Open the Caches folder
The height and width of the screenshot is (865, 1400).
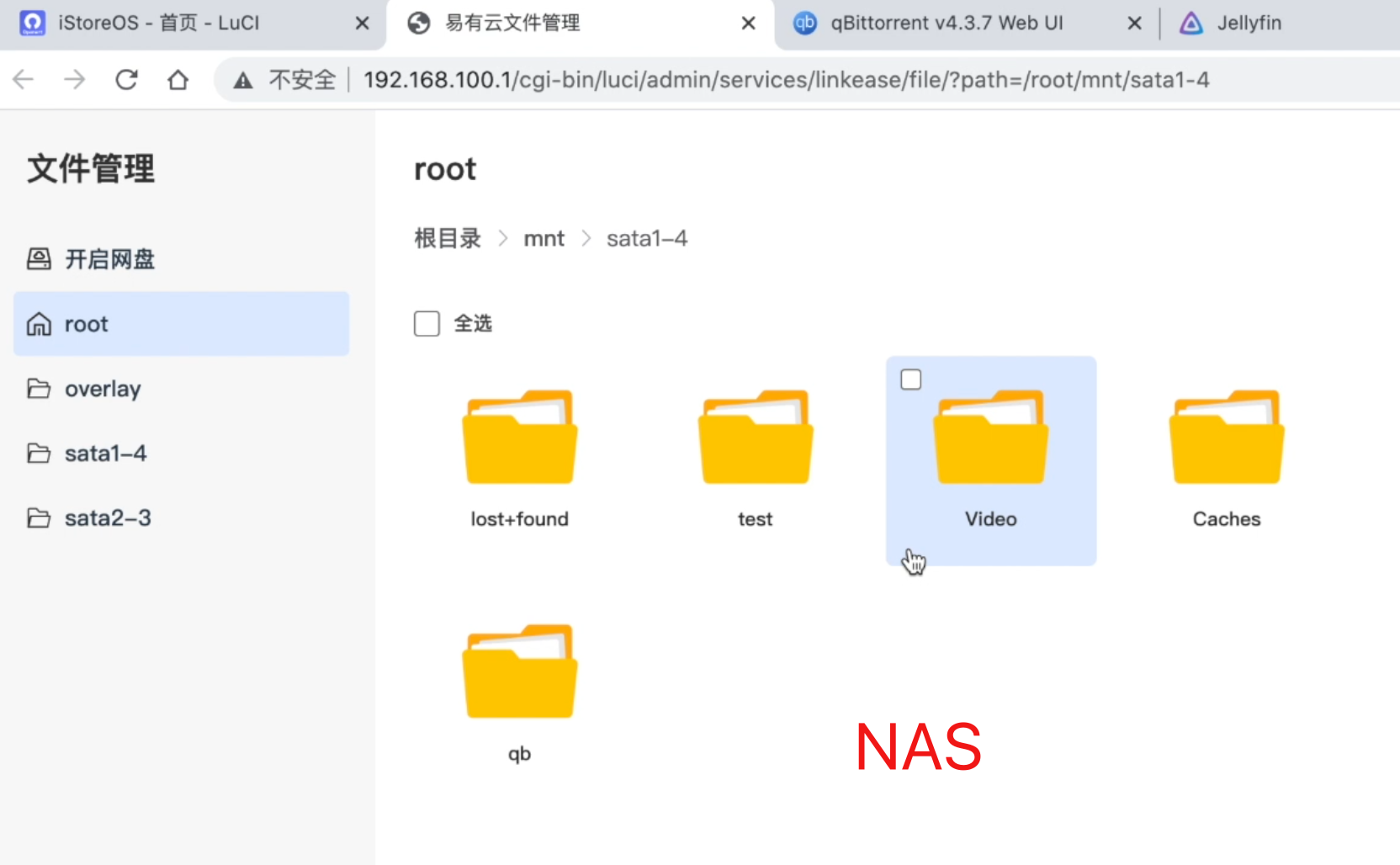tap(1226, 438)
